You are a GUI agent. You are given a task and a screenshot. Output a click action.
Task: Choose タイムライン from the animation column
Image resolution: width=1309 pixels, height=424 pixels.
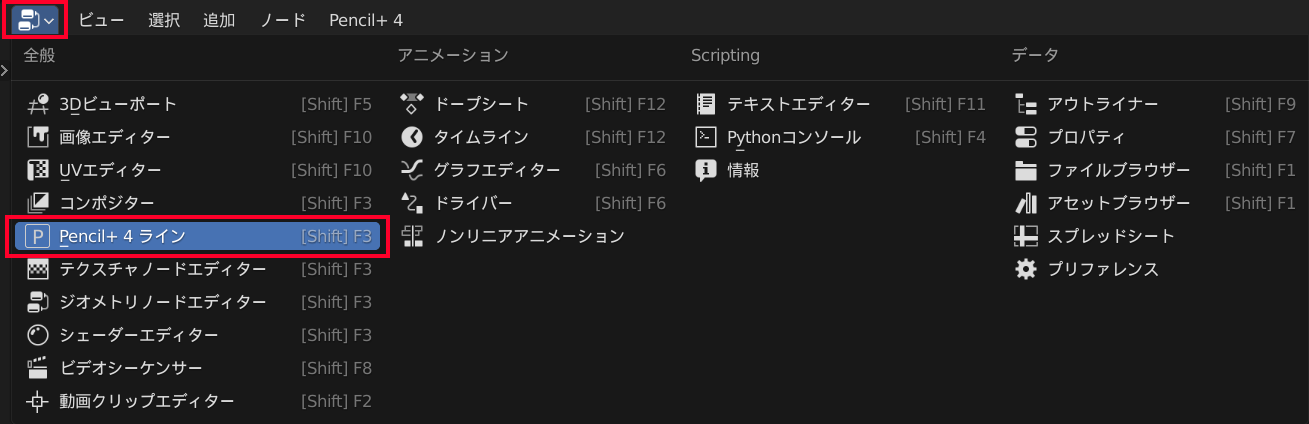[480, 137]
